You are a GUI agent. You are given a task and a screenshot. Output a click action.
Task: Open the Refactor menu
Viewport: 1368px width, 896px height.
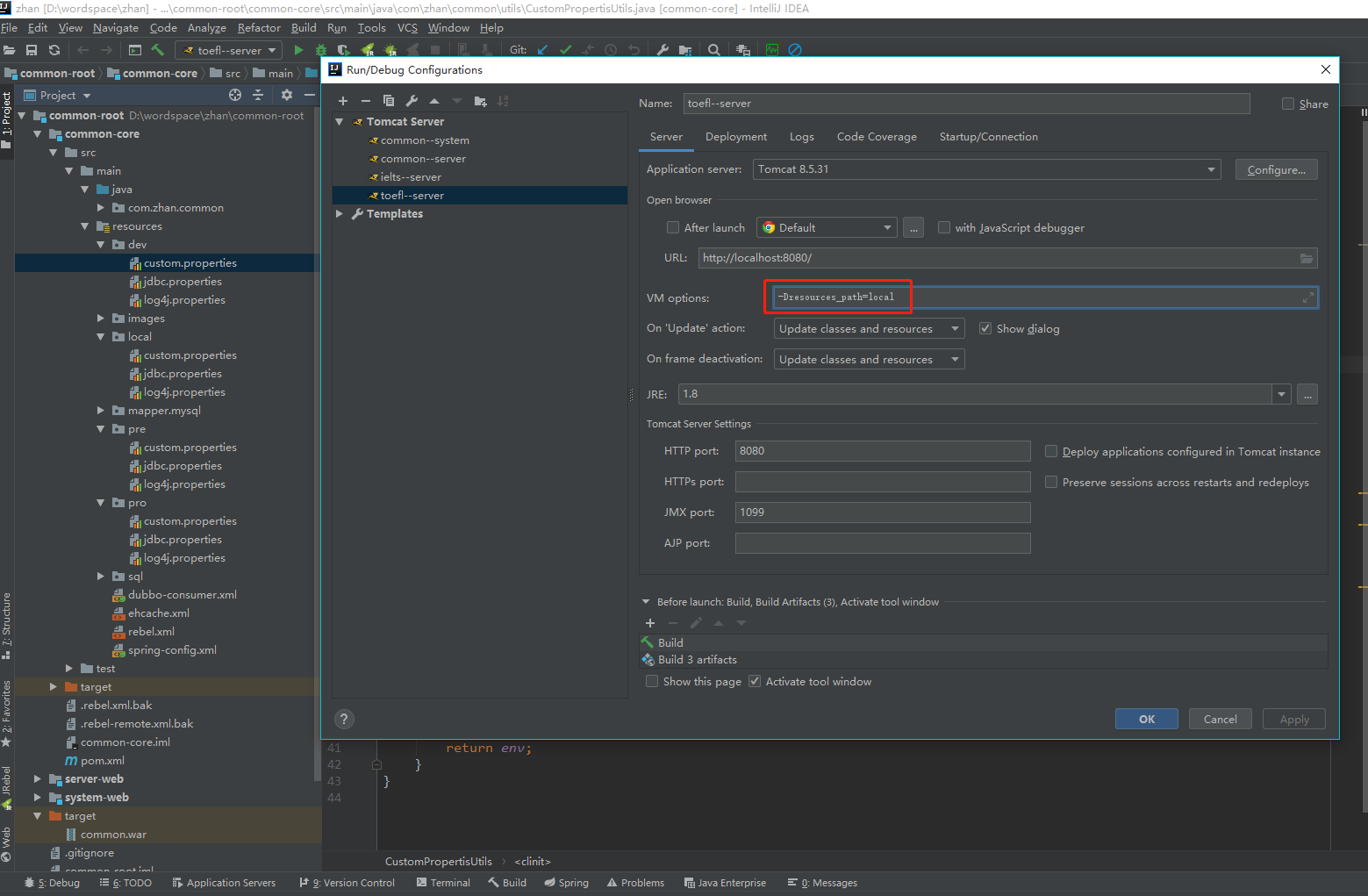tap(258, 27)
